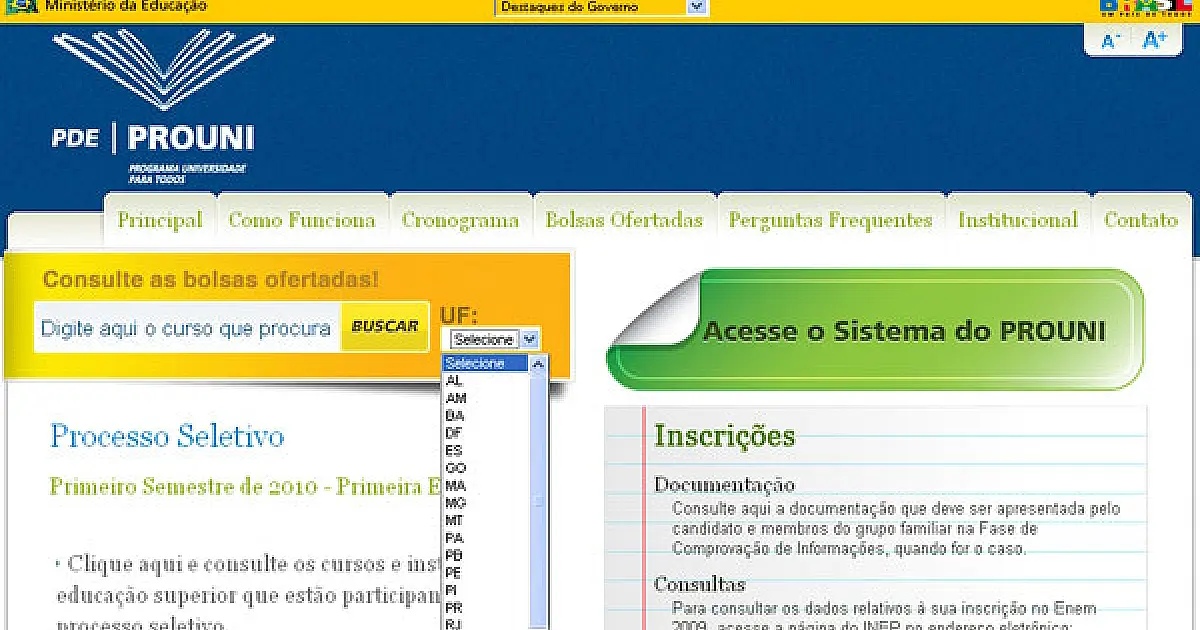1200x630 pixels.
Task: Go to the Cronograma tab
Action: 460,220
